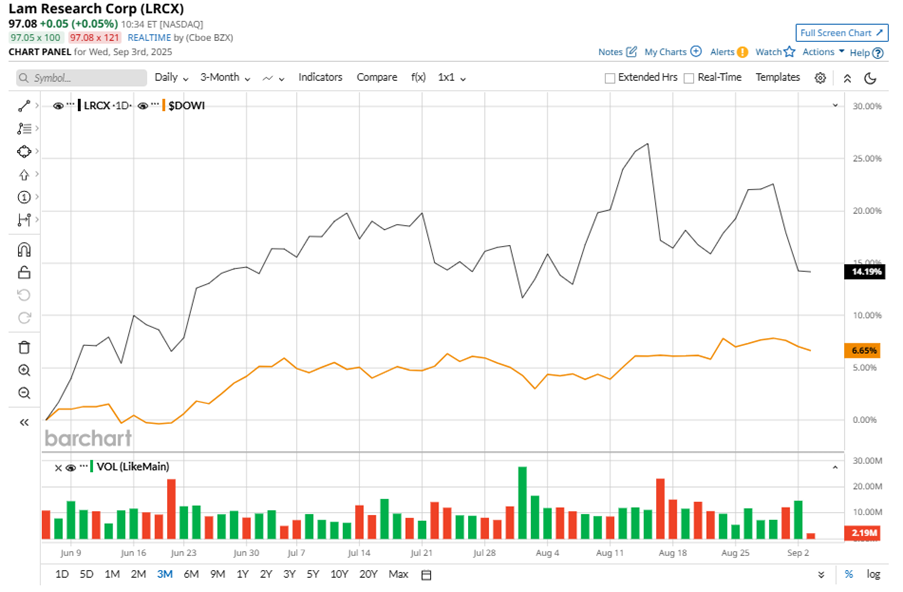The image size is (903, 592).
Task: Open $DOWI series options ellipsis
Action: [x=155, y=104]
